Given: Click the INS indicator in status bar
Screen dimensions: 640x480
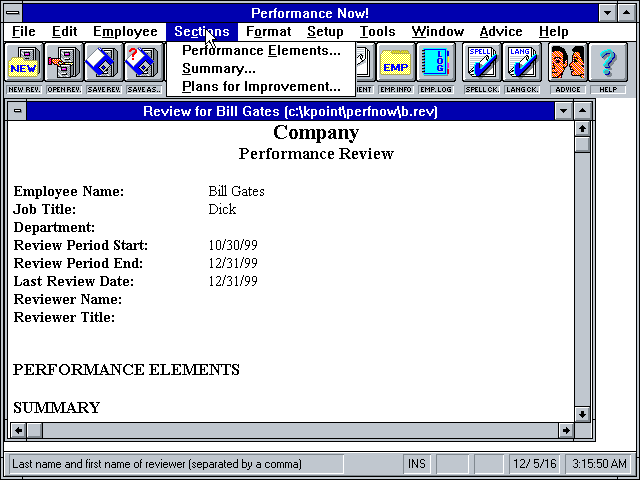Looking at the screenshot, I should point(416,464).
